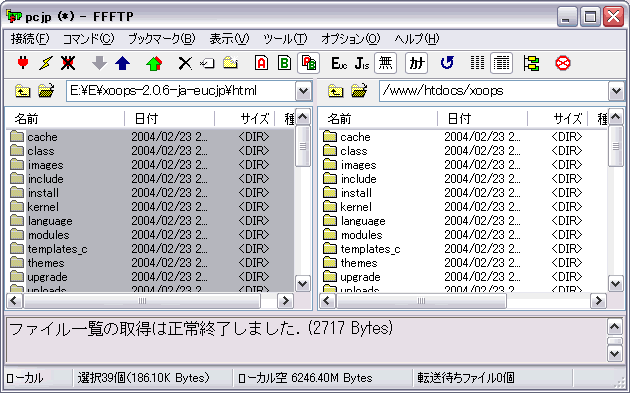The height and width of the screenshot is (393, 630).
Task: Click the black X Delete icon
Action: click(x=185, y=63)
